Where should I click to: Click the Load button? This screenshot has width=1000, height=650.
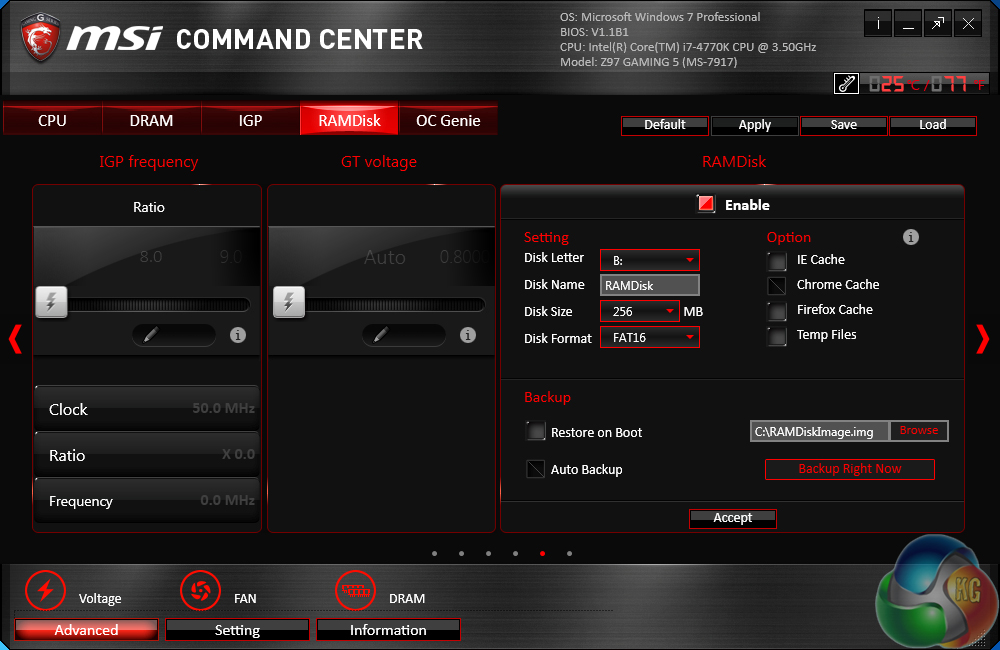click(x=933, y=125)
